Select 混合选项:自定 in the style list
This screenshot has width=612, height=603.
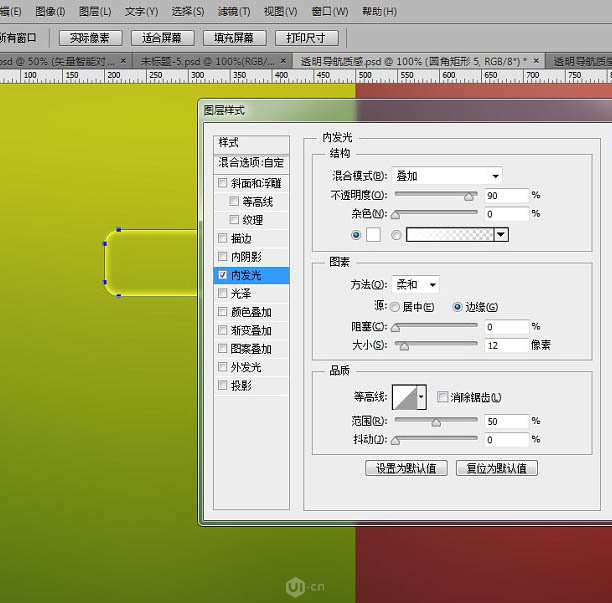(x=251, y=162)
